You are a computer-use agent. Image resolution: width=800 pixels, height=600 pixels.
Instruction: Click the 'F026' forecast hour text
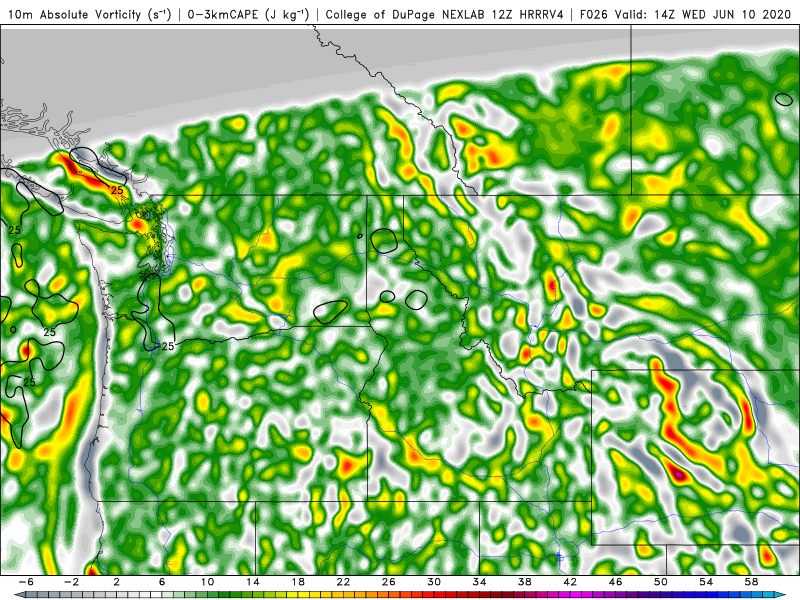(594, 14)
